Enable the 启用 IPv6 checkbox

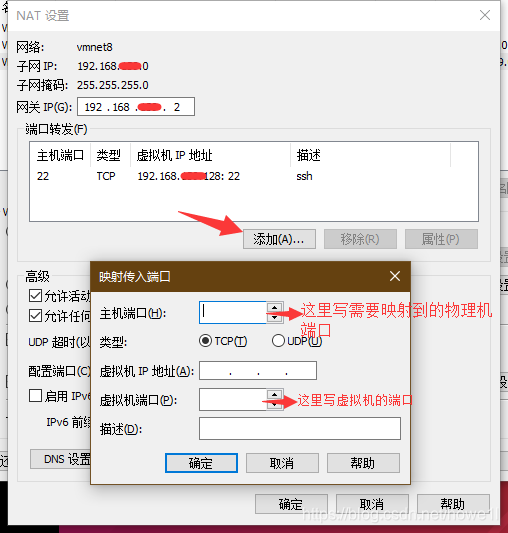(x=35, y=396)
